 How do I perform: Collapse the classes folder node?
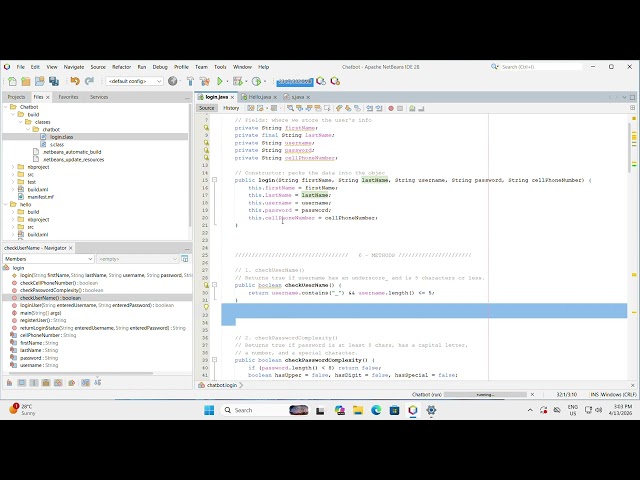pos(20,122)
